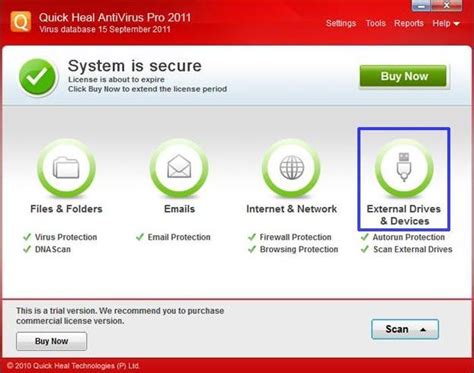Expand the Help dropdown arrow
Screen dimensions: 474x373
click(457, 24)
